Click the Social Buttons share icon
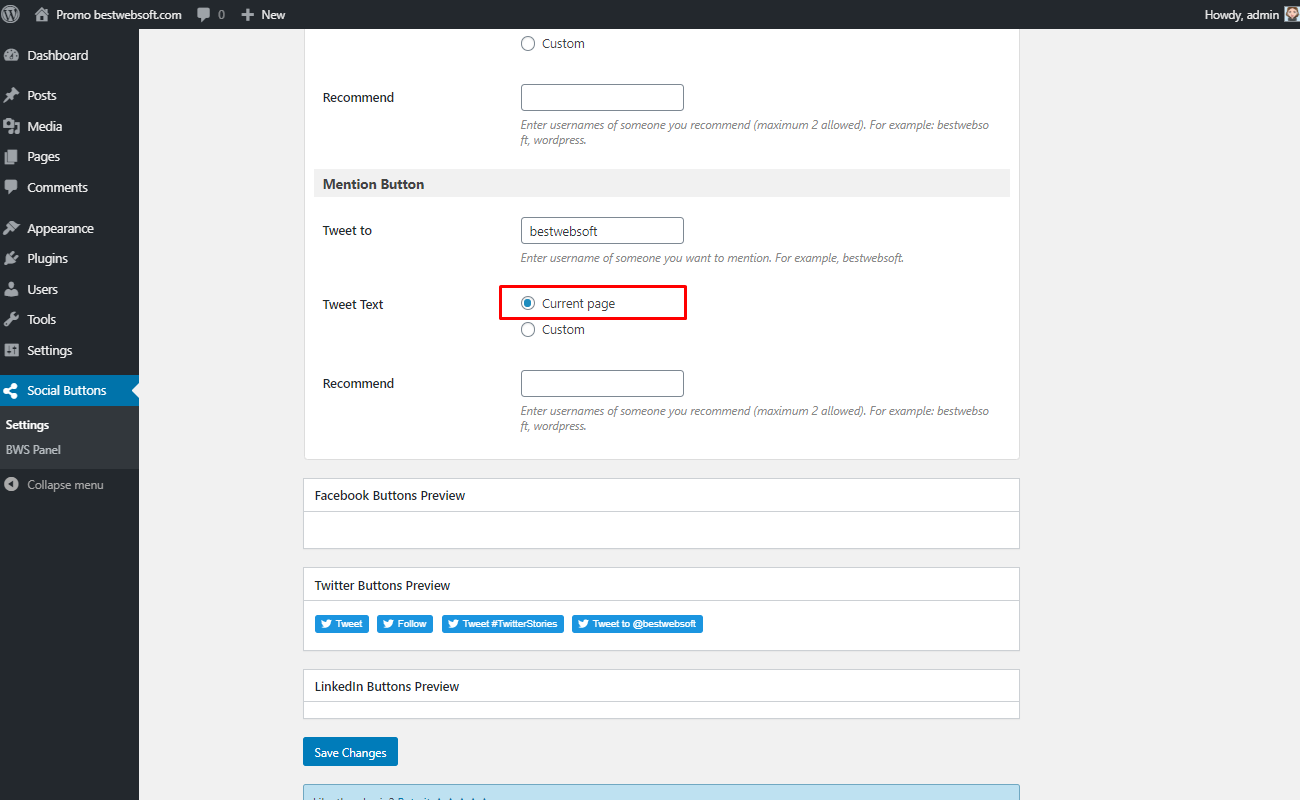The width and height of the screenshot is (1300, 800). tap(12, 390)
